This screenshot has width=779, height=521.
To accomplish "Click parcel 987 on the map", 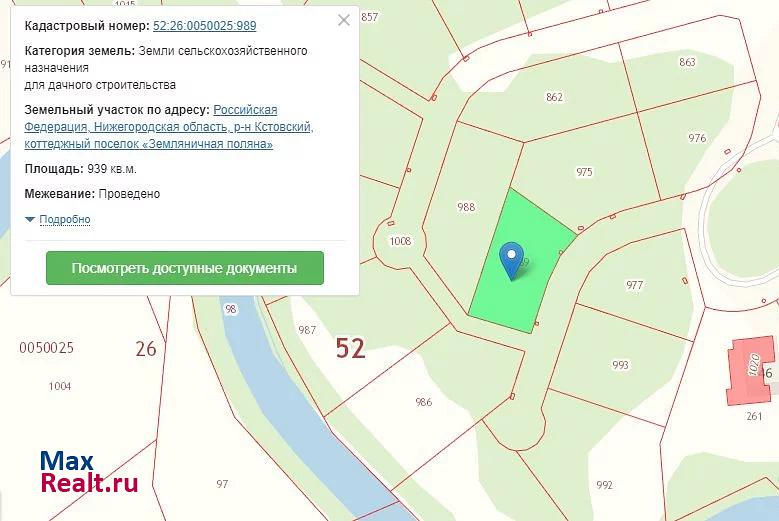I will [307, 330].
